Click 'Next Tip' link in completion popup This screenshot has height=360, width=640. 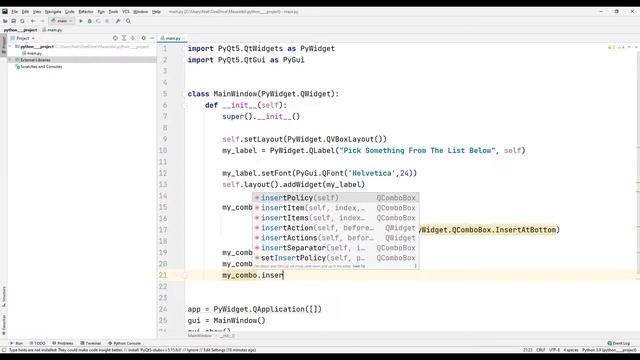359,266
